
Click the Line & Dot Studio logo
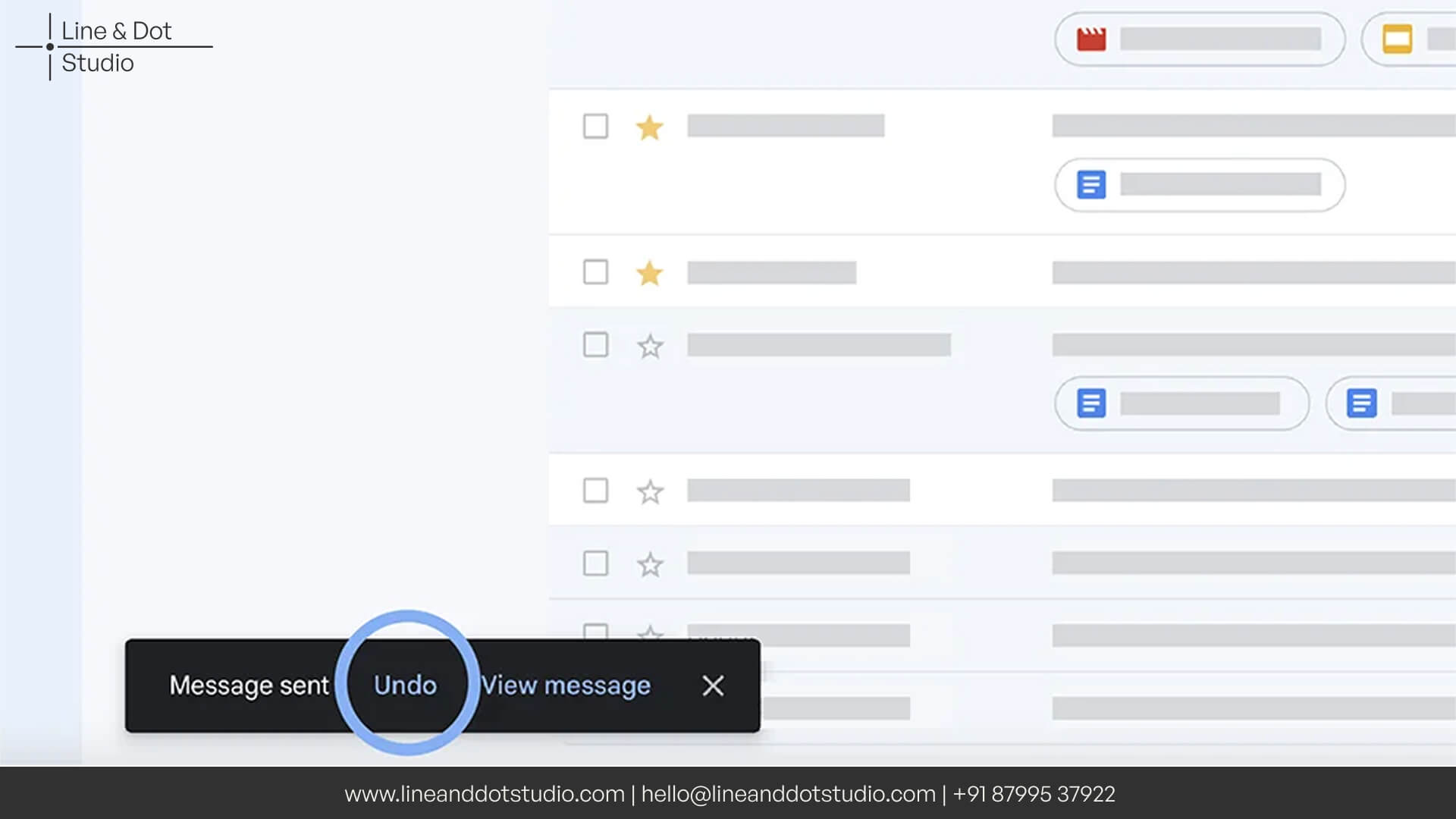coord(114,46)
